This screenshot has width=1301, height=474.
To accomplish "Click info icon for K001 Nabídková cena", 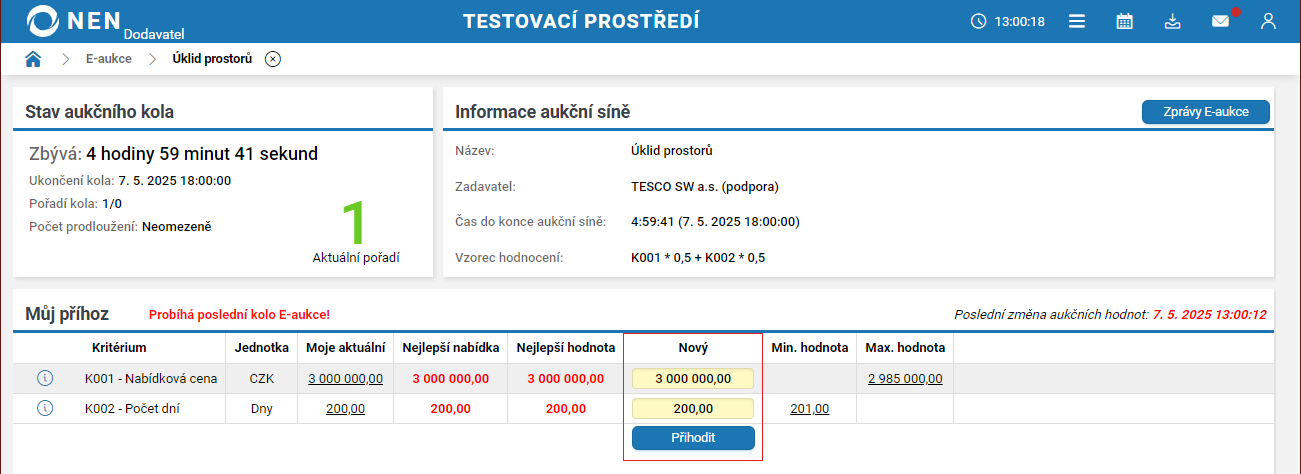I will pyautogui.click(x=44, y=378).
